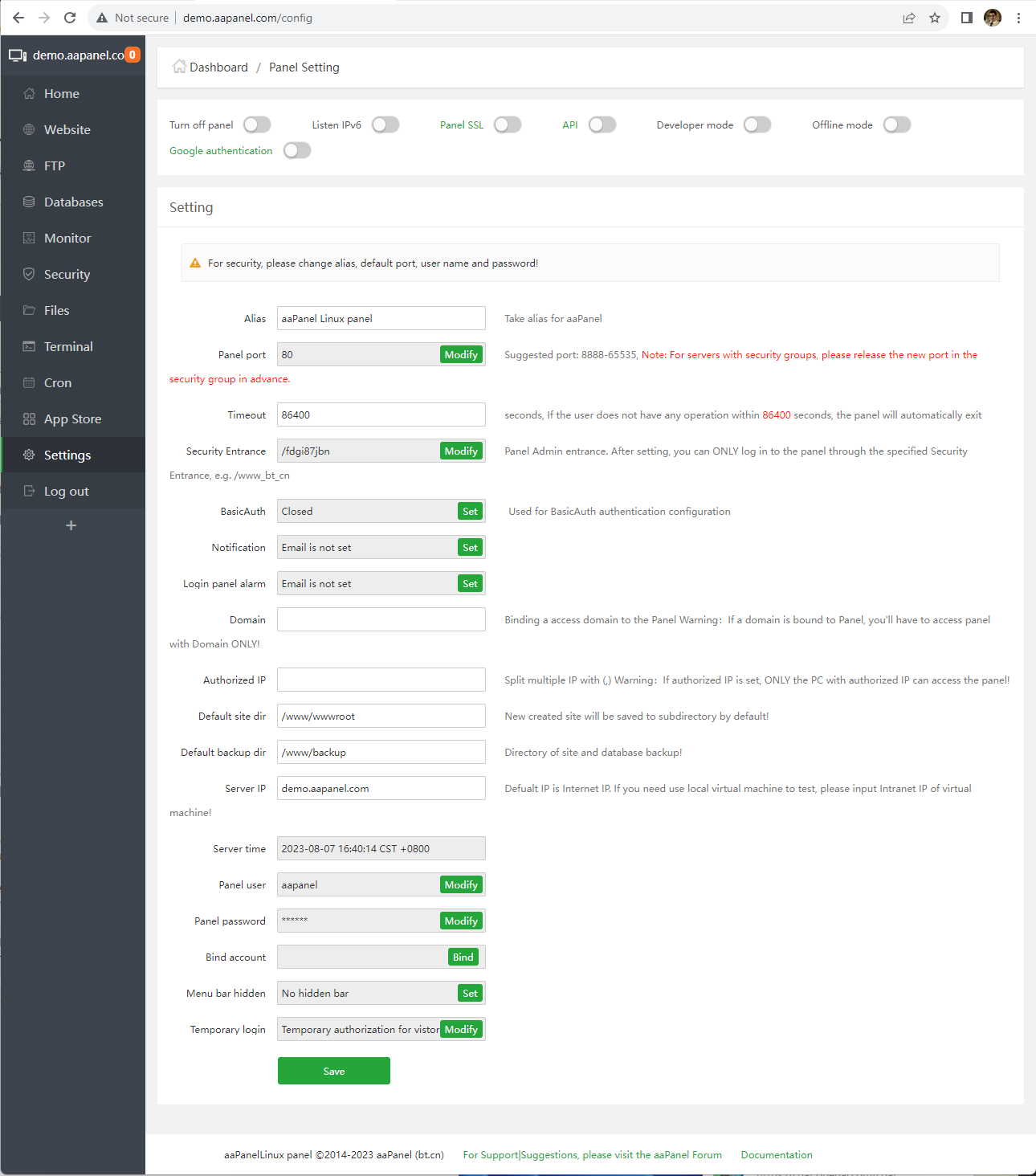Add menu item with plus icon
Image resolution: width=1036 pixels, height=1176 pixels.
coord(71,525)
